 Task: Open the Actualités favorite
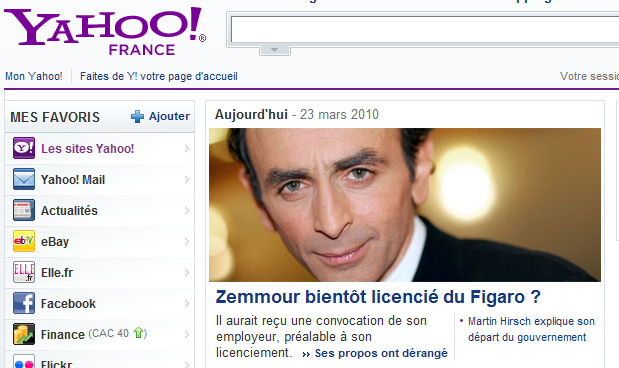pyautogui.click(x=69, y=210)
